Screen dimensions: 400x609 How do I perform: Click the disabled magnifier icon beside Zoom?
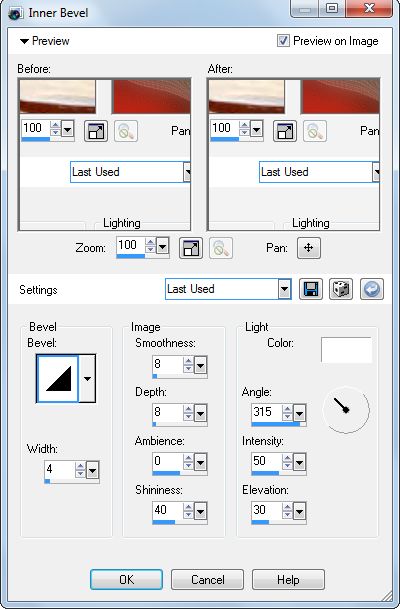click(221, 248)
